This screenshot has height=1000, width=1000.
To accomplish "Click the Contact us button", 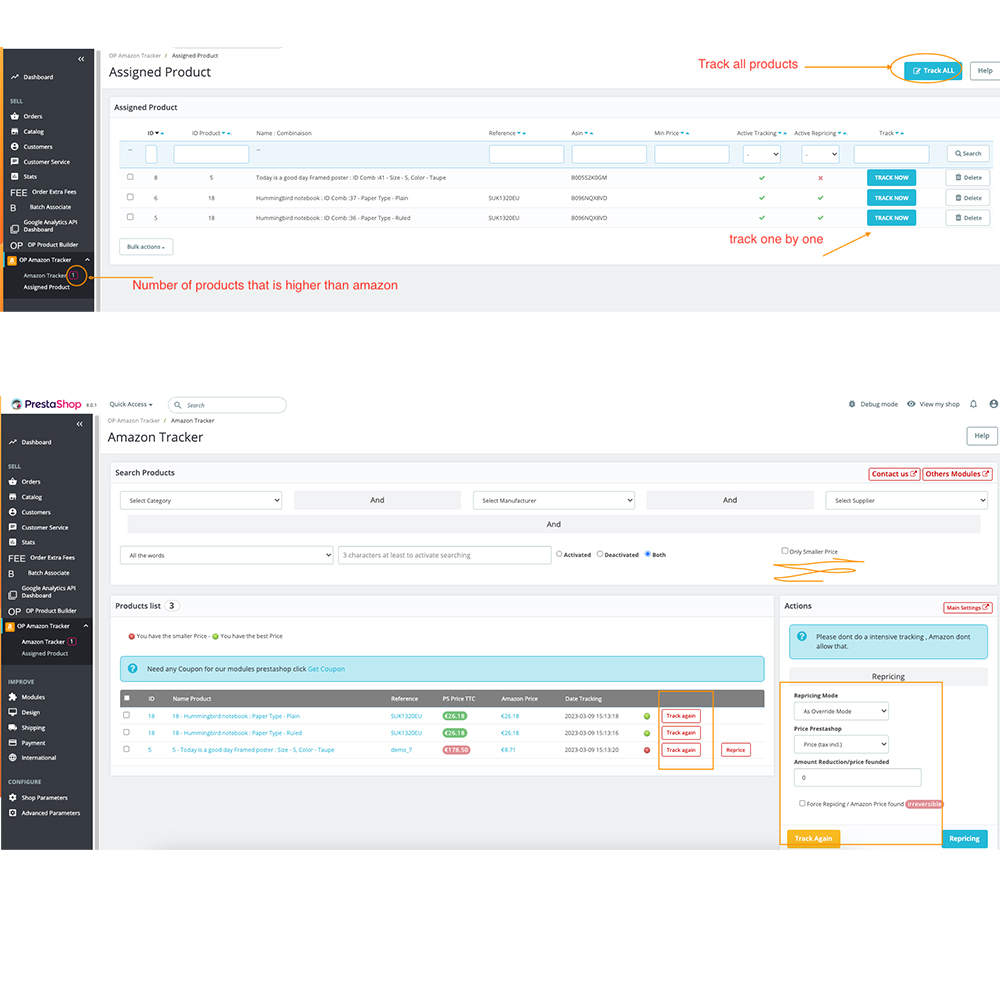I will coord(894,474).
